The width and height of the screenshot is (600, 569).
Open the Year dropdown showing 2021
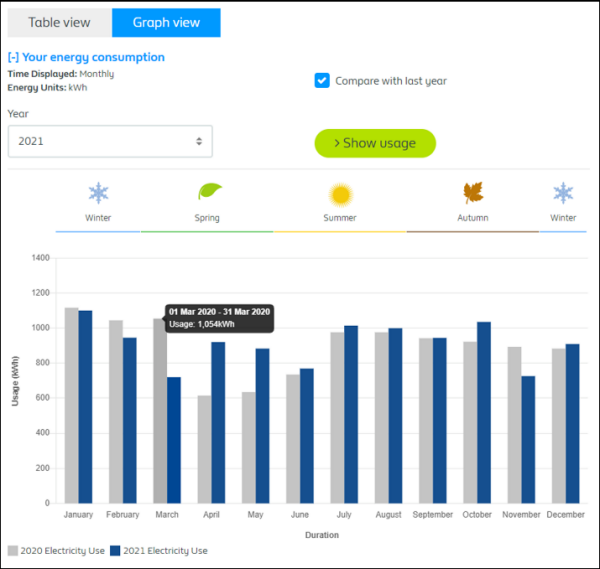click(110, 141)
